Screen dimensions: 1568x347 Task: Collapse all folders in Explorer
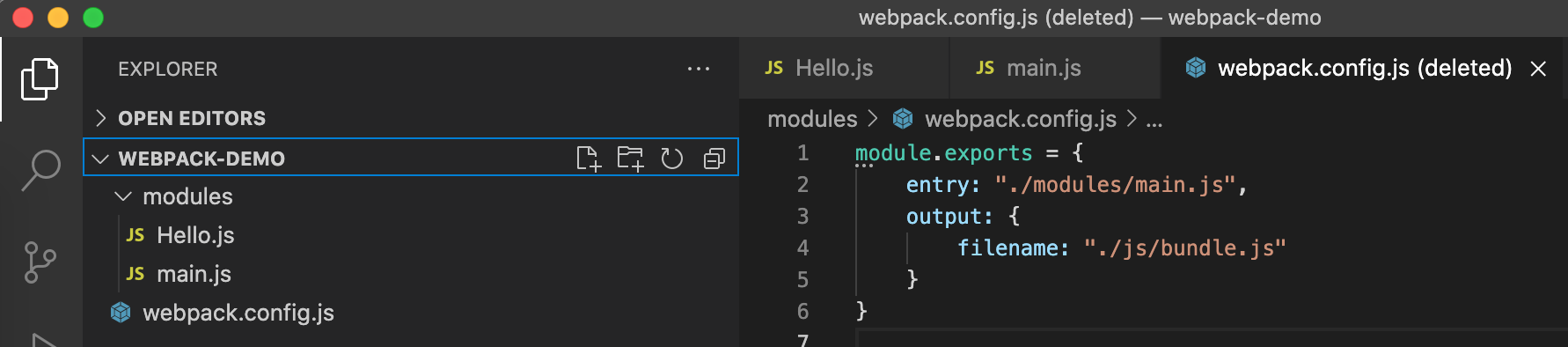pos(714,159)
